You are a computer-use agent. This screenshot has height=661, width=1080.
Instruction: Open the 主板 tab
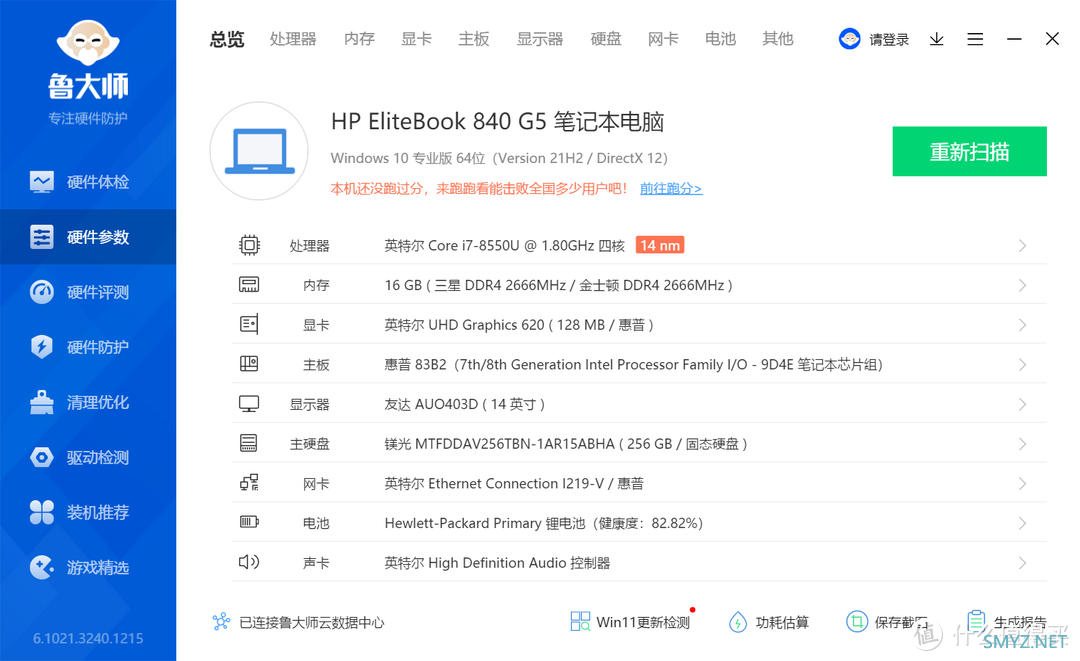coord(474,39)
